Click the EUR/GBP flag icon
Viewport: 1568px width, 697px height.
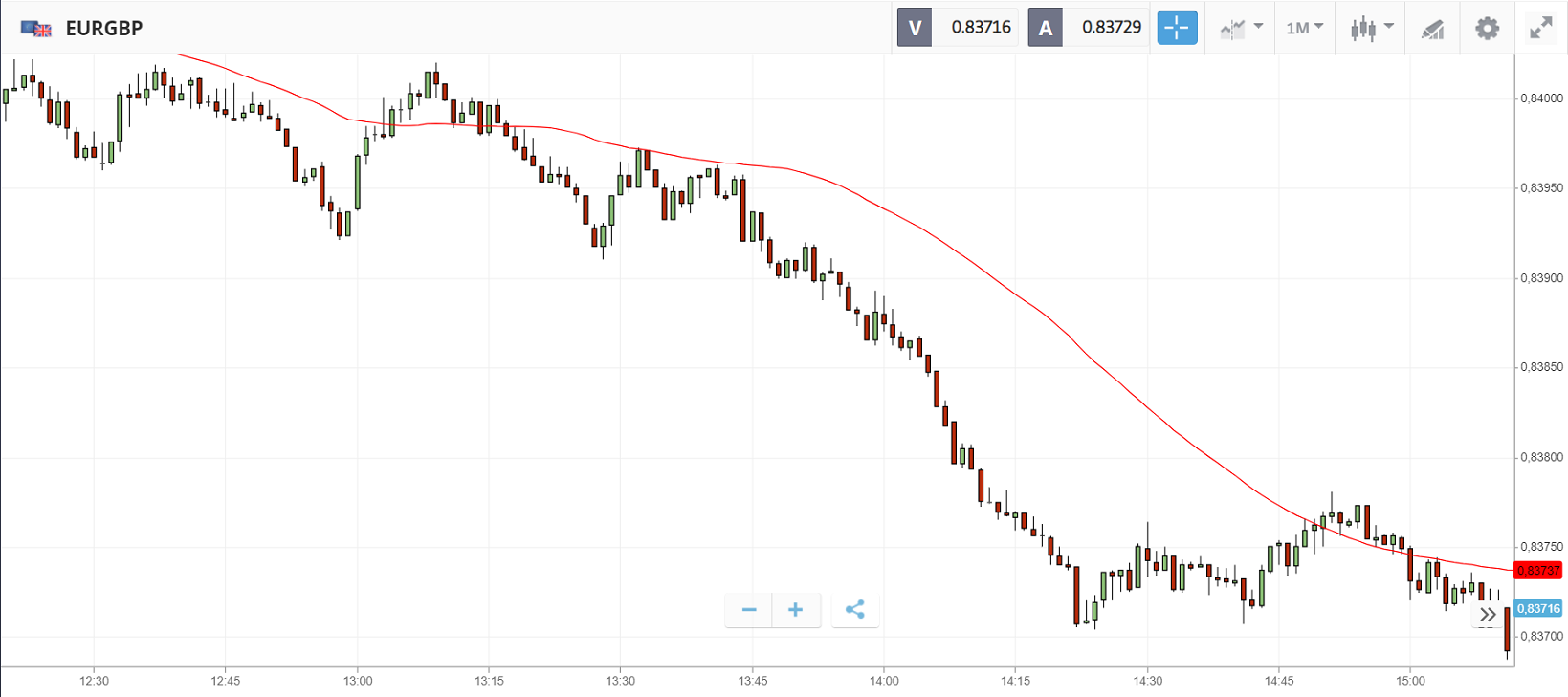36,29
